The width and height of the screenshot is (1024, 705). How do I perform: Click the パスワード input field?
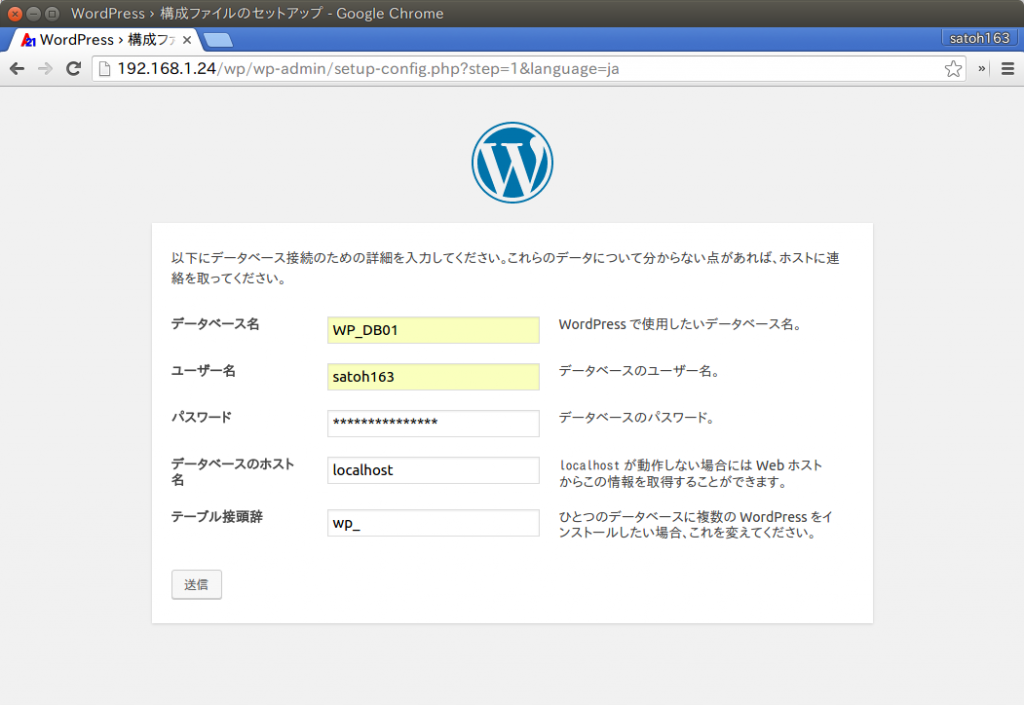tap(433, 423)
